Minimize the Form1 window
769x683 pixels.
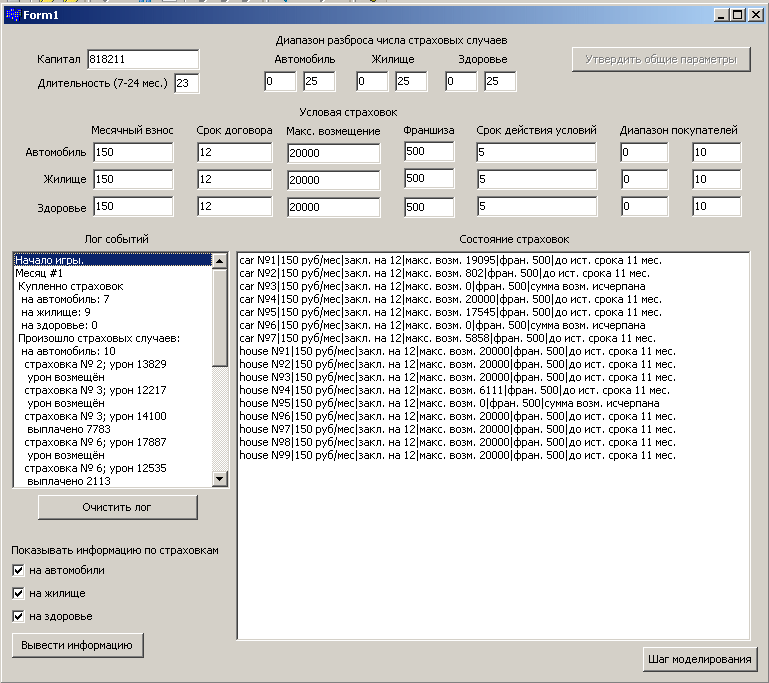coord(722,15)
